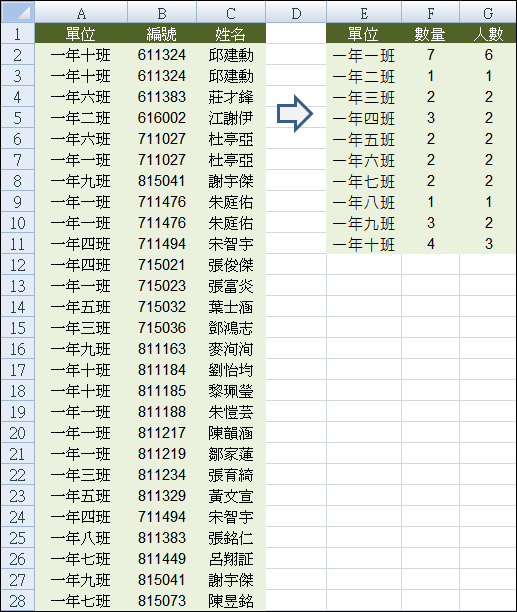Select the 一年九班 cell in row 16
The height and width of the screenshot is (612, 517).
[81, 349]
